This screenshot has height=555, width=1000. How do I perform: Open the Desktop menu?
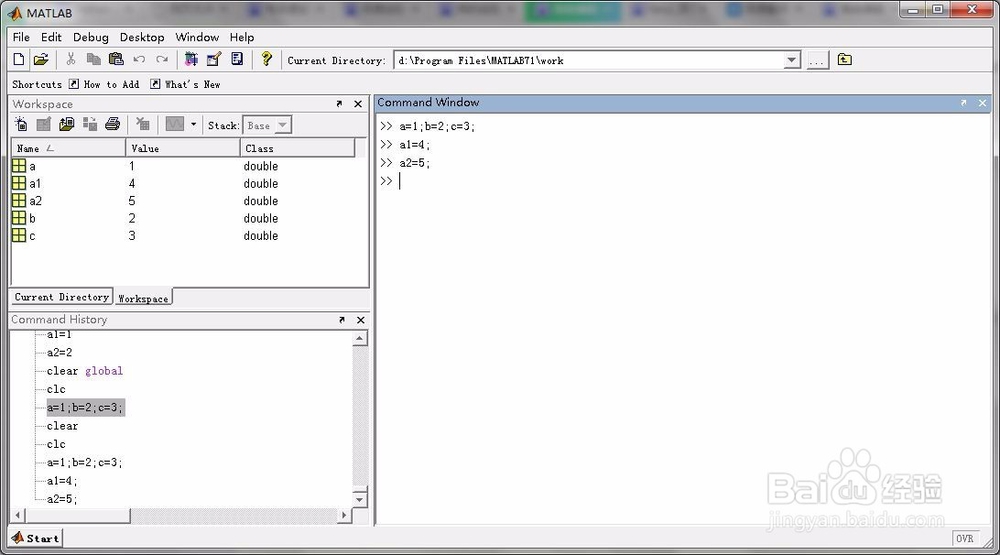(142, 37)
